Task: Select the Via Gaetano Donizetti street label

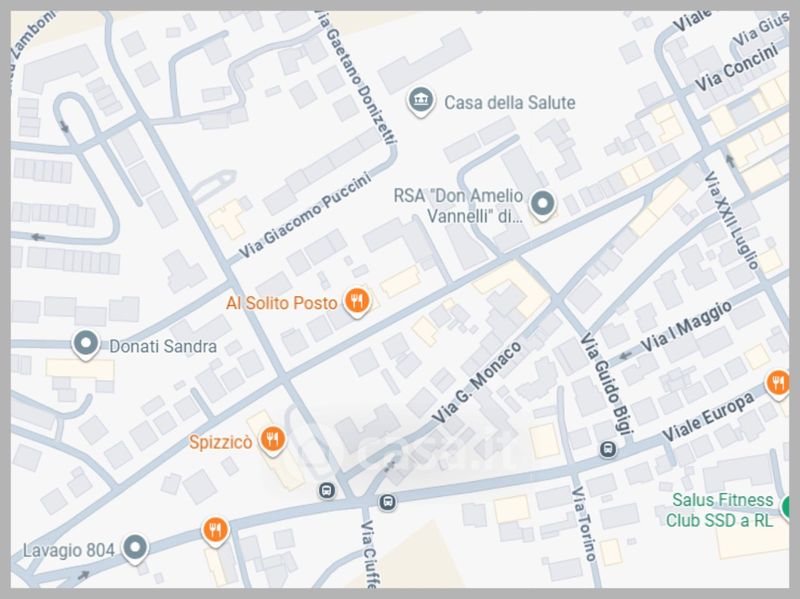Action: point(356,78)
